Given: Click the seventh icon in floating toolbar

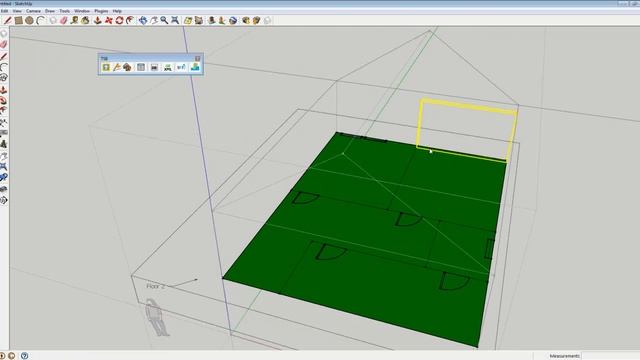Looking at the screenshot, I should click(181, 67).
